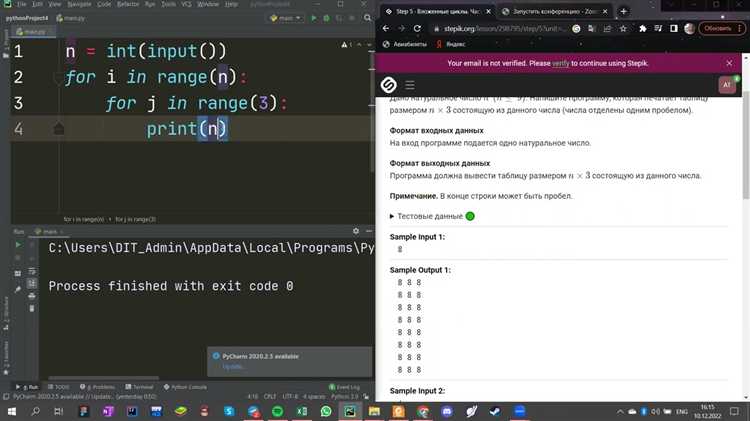Click the Stepik logo

coord(388,85)
